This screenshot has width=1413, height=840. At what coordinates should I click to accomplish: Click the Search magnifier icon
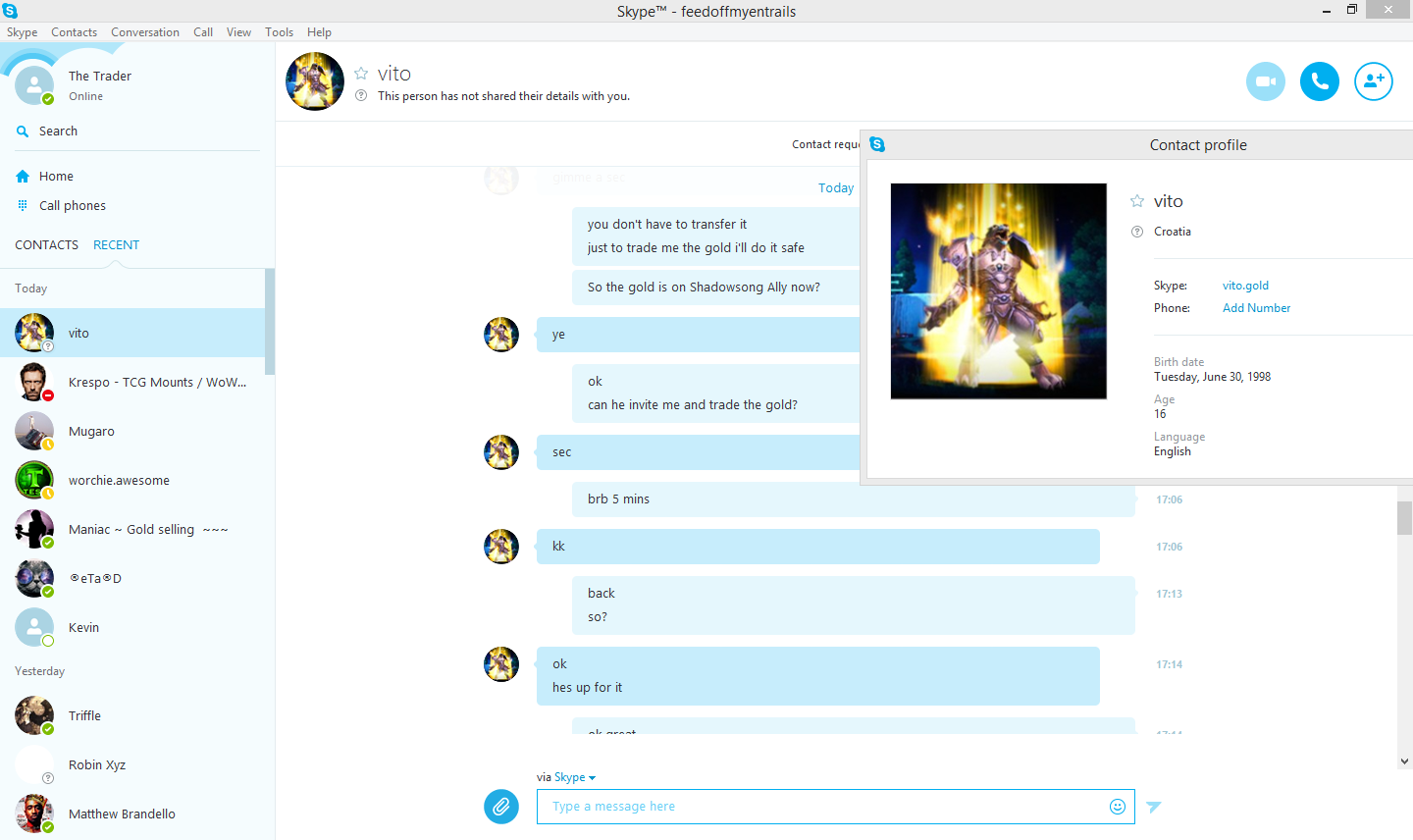[23, 131]
